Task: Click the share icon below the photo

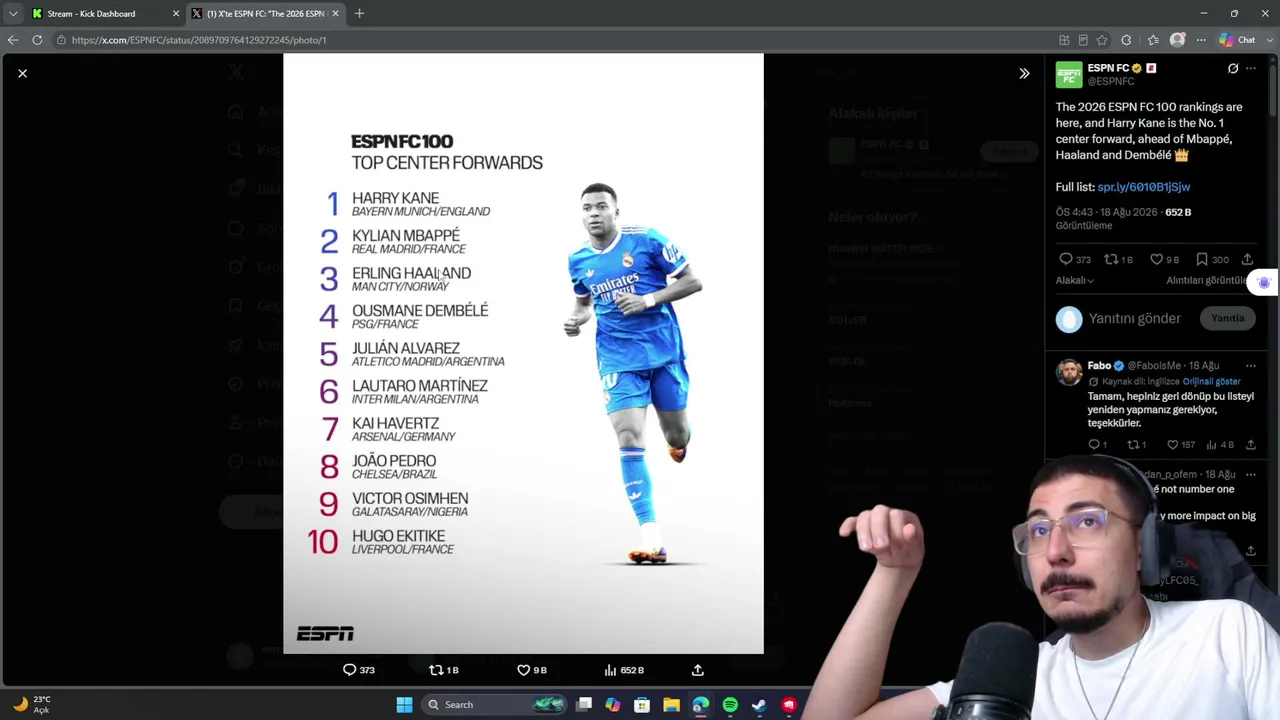Action: click(x=698, y=670)
